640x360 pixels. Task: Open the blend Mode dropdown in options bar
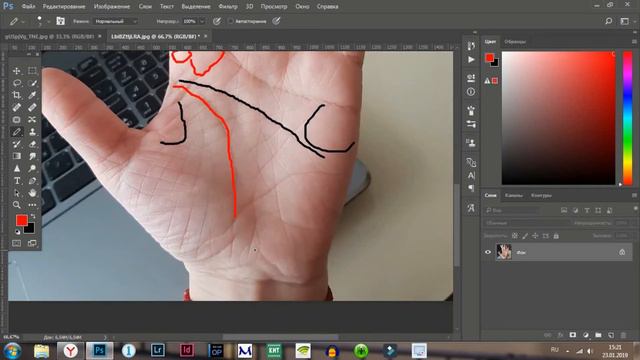pos(116,21)
